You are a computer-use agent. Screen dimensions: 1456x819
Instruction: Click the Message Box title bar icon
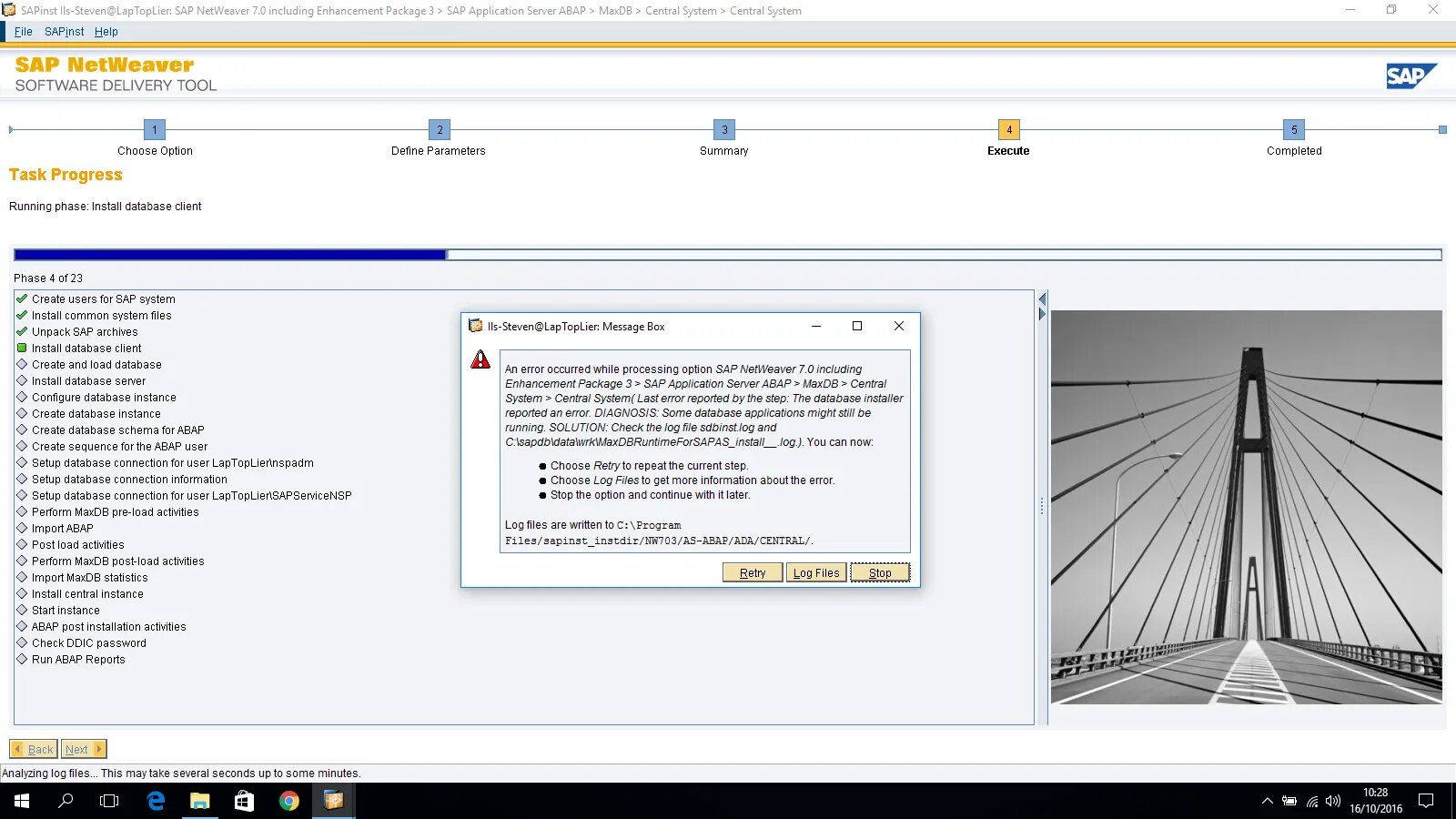[x=475, y=326]
